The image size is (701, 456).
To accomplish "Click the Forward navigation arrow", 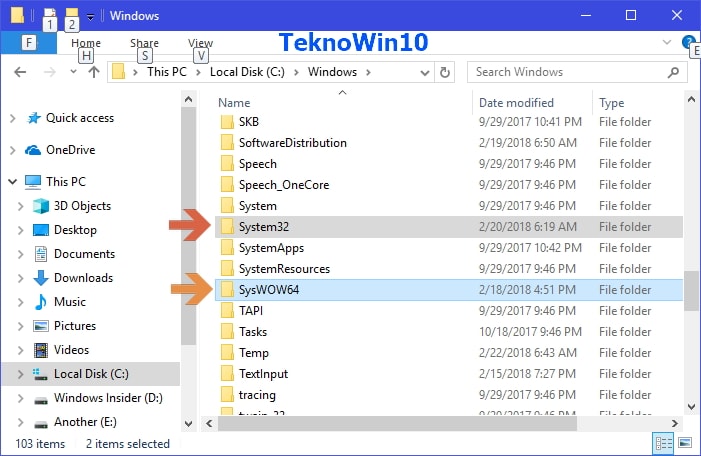I will (50, 72).
